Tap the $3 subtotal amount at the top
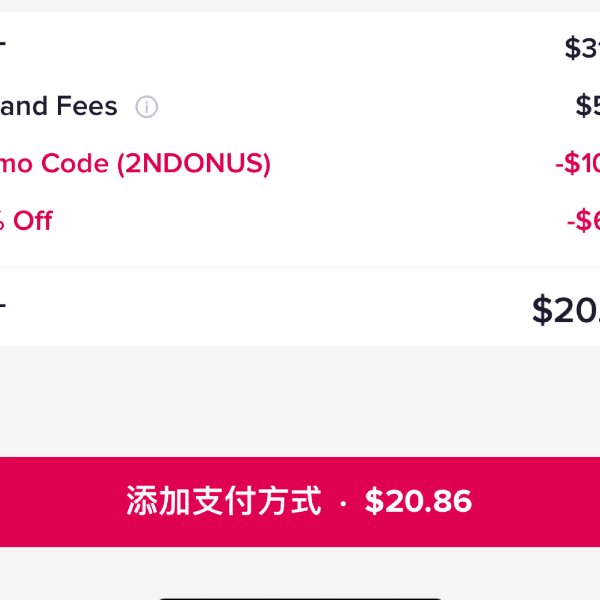 click(x=582, y=48)
